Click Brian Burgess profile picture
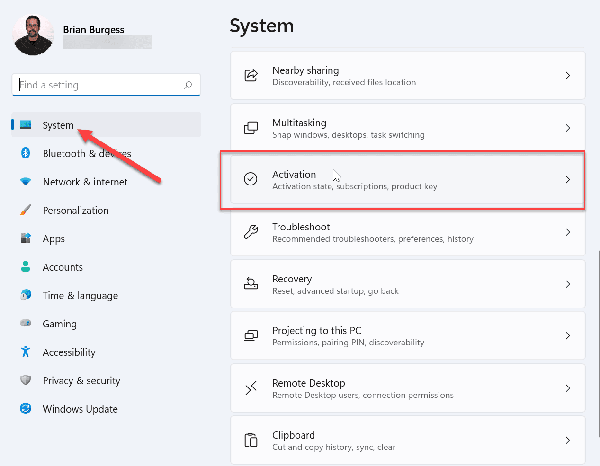 point(34,34)
